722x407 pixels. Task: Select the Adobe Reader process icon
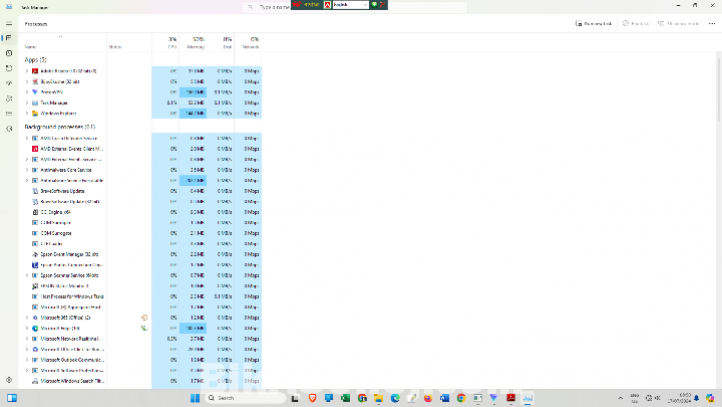(x=35, y=71)
